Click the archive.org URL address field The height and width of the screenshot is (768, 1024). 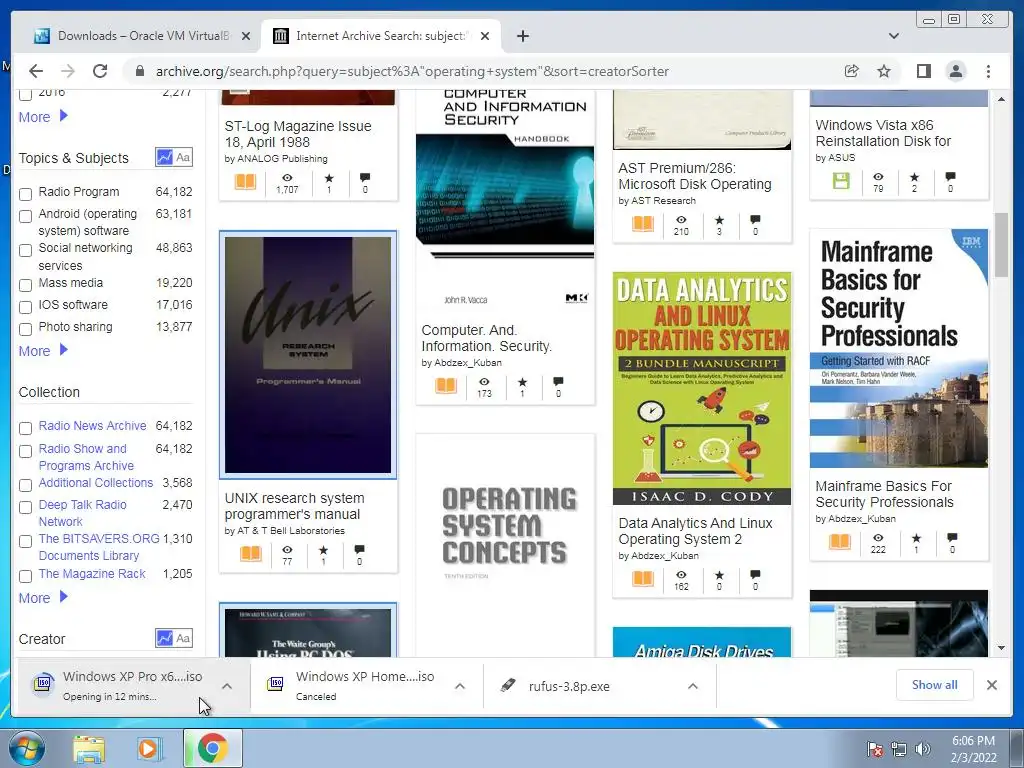click(411, 71)
